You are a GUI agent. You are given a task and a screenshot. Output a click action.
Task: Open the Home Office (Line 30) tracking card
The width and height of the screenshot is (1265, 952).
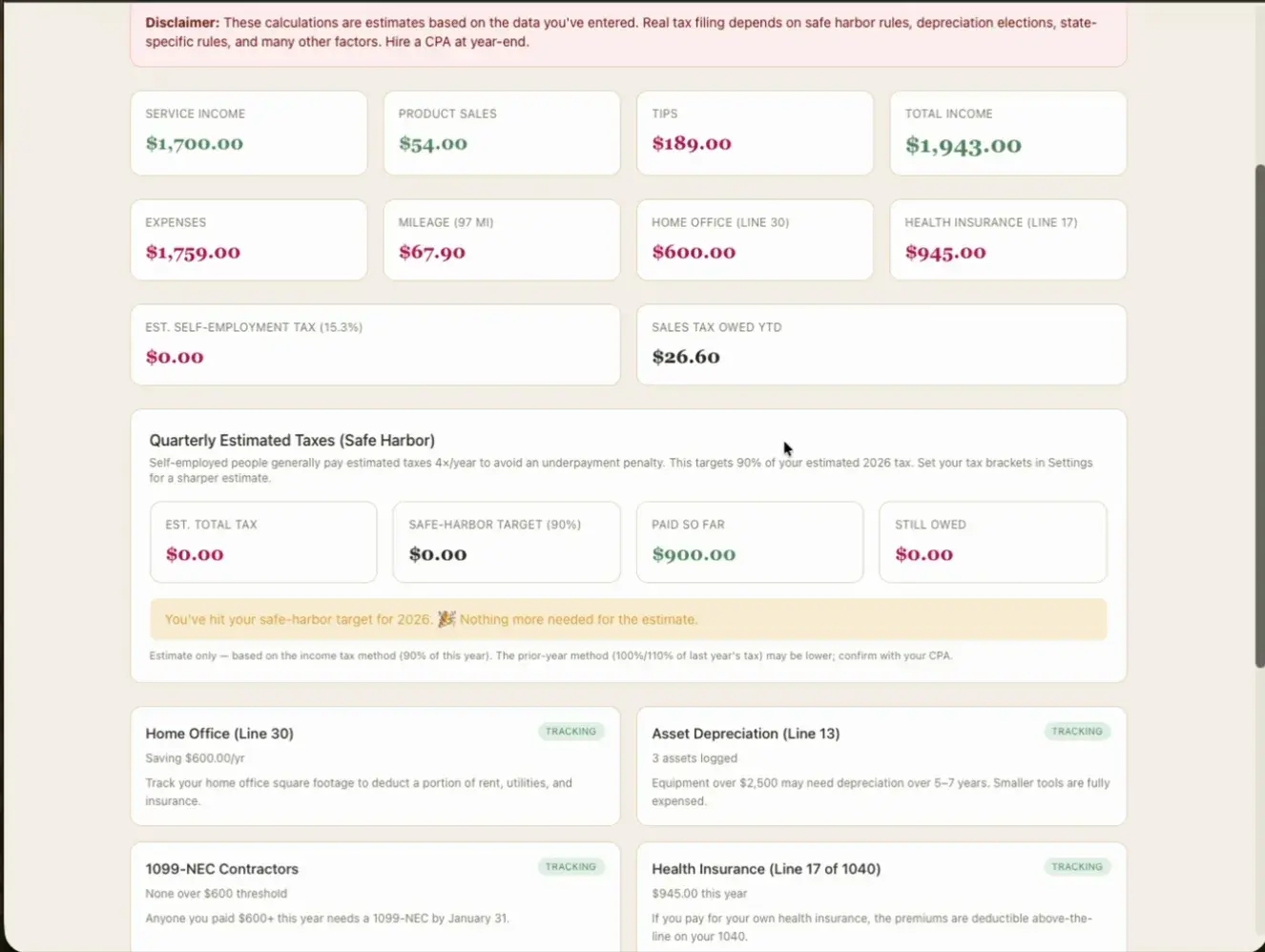pos(375,766)
